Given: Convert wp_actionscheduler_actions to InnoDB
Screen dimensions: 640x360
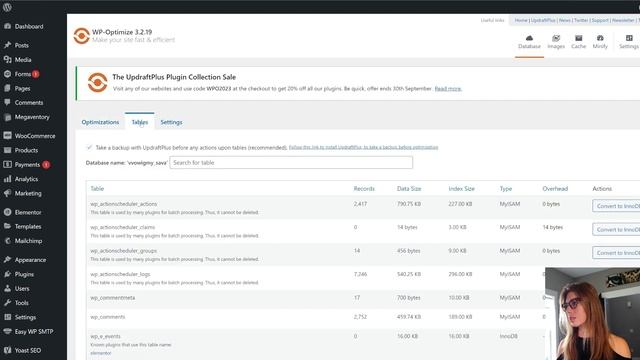Looking at the screenshot, I should pos(616,206).
